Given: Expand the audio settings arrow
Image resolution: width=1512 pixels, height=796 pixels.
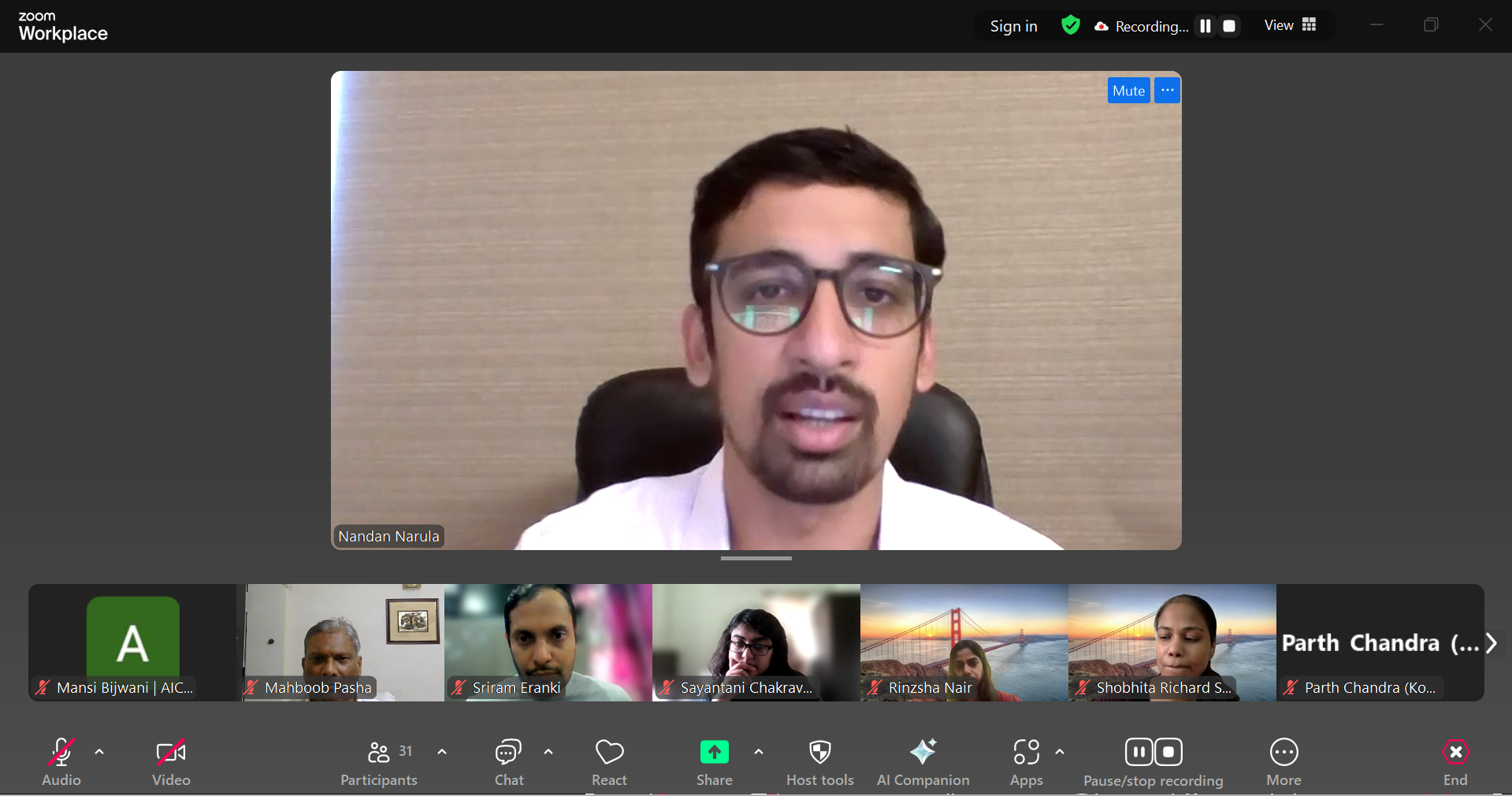Looking at the screenshot, I should click(99, 752).
